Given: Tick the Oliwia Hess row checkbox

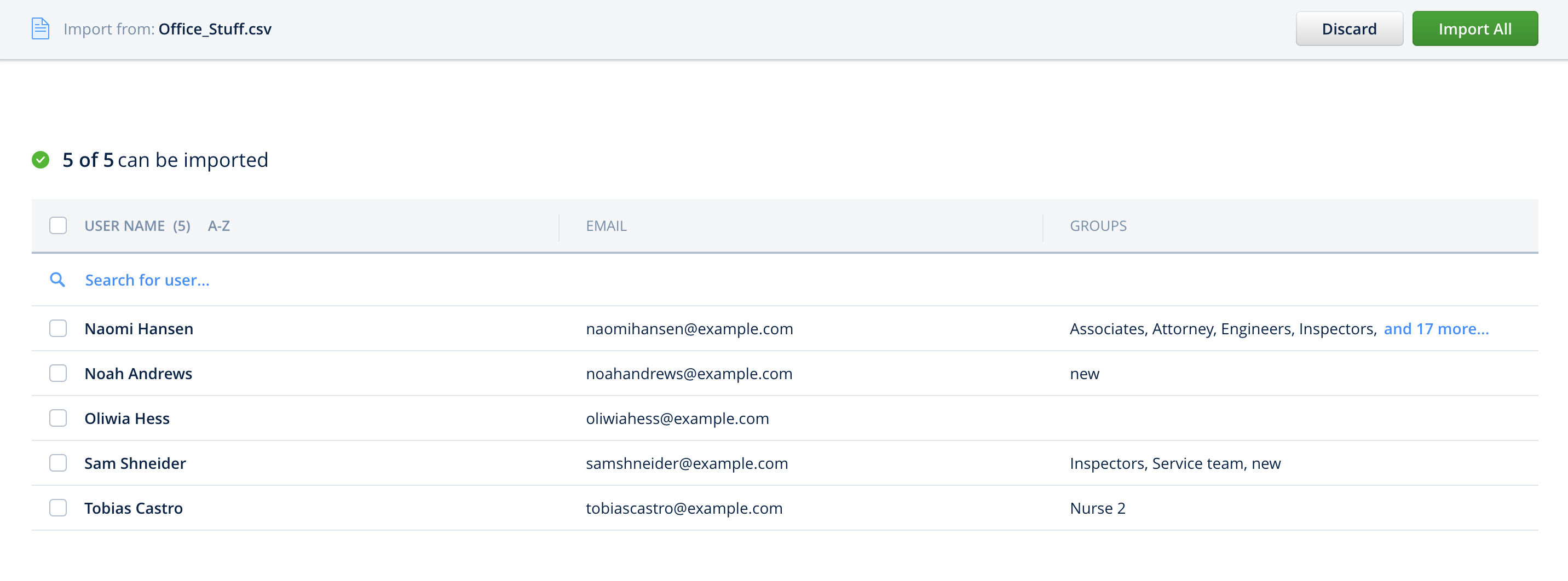Looking at the screenshot, I should point(58,419).
